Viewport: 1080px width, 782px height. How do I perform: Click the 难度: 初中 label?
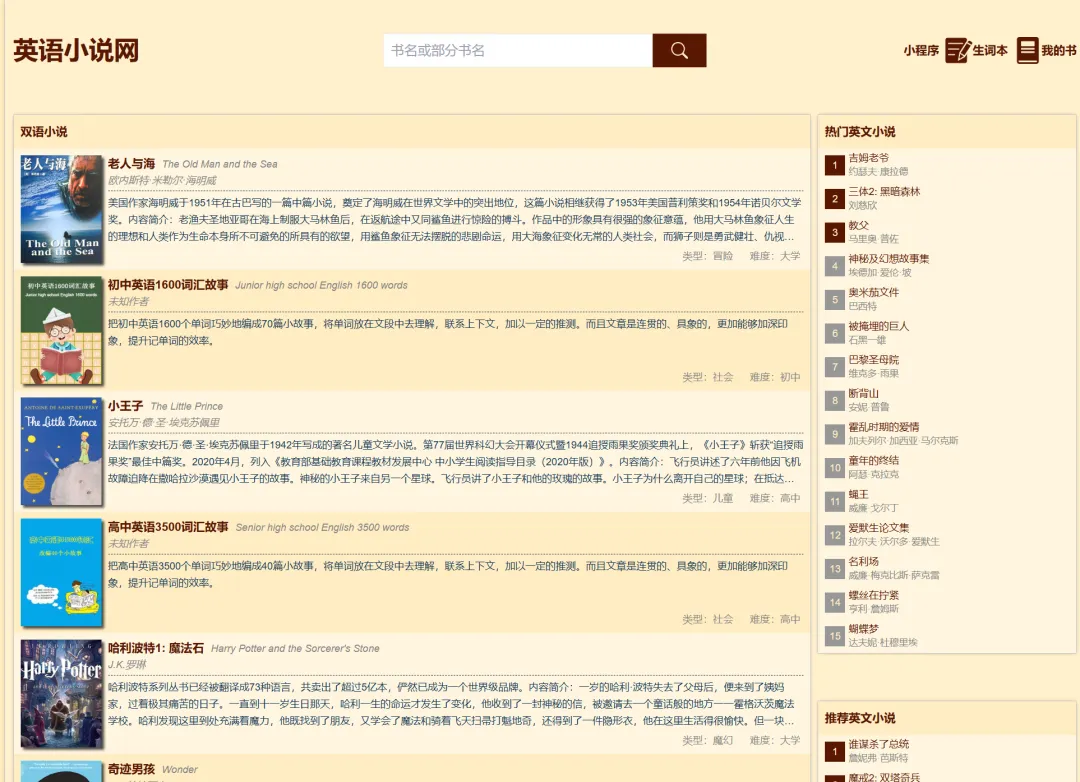[775, 377]
